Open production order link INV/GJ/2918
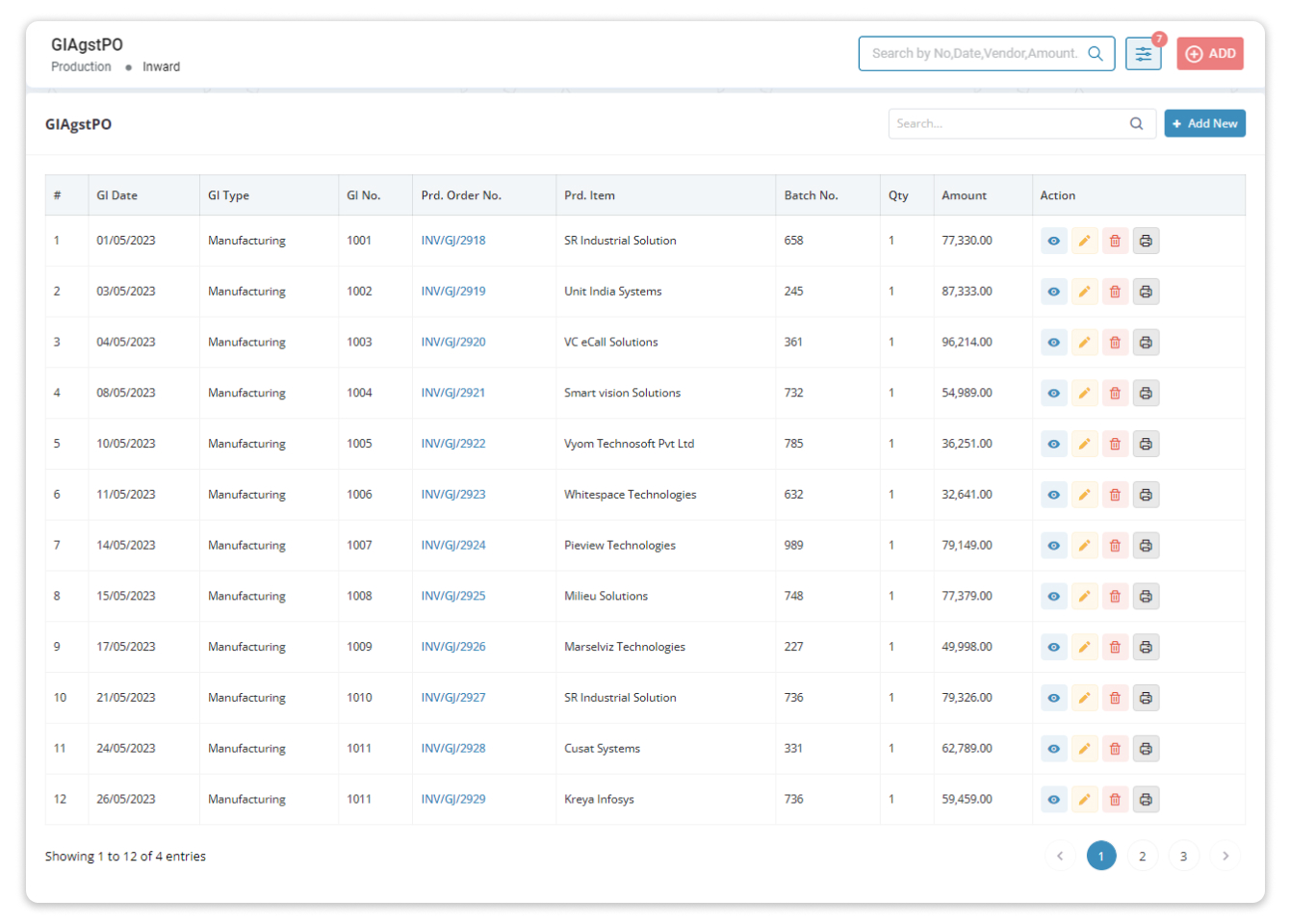Image resolution: width=1290 pixels, height=924 pixels. [x=453, y=241]
